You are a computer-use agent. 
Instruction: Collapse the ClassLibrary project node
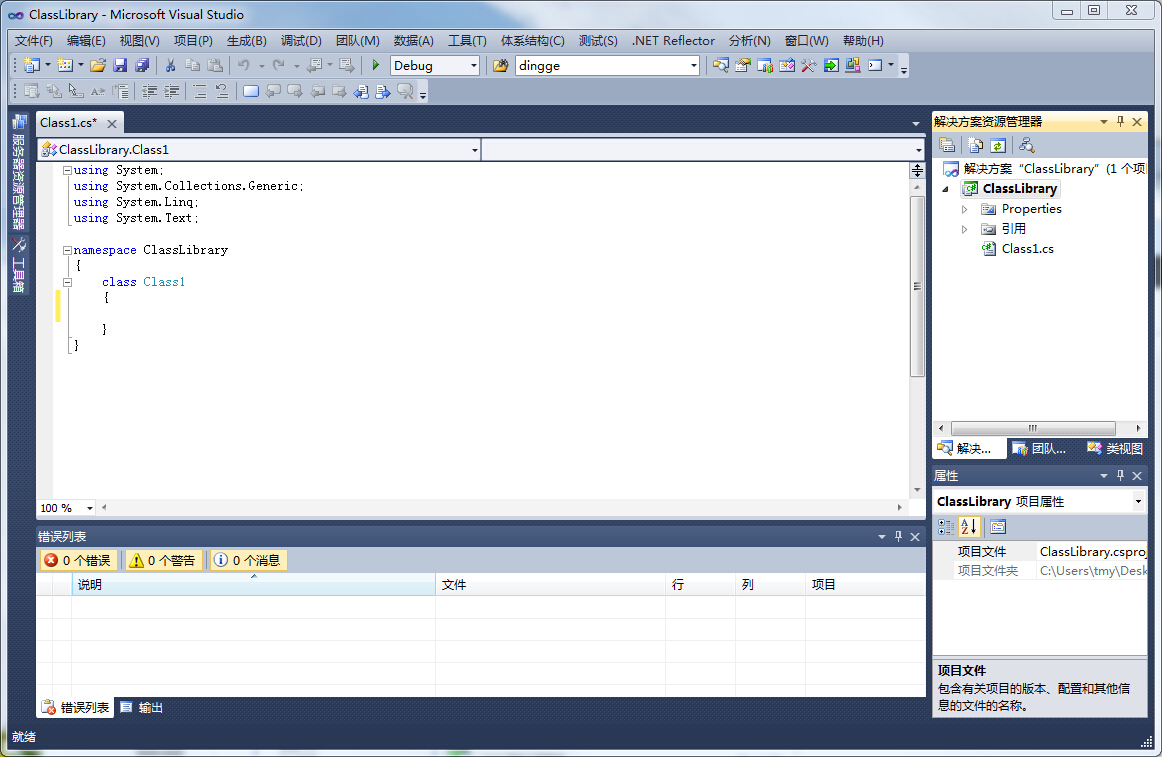tap(946, 189)
